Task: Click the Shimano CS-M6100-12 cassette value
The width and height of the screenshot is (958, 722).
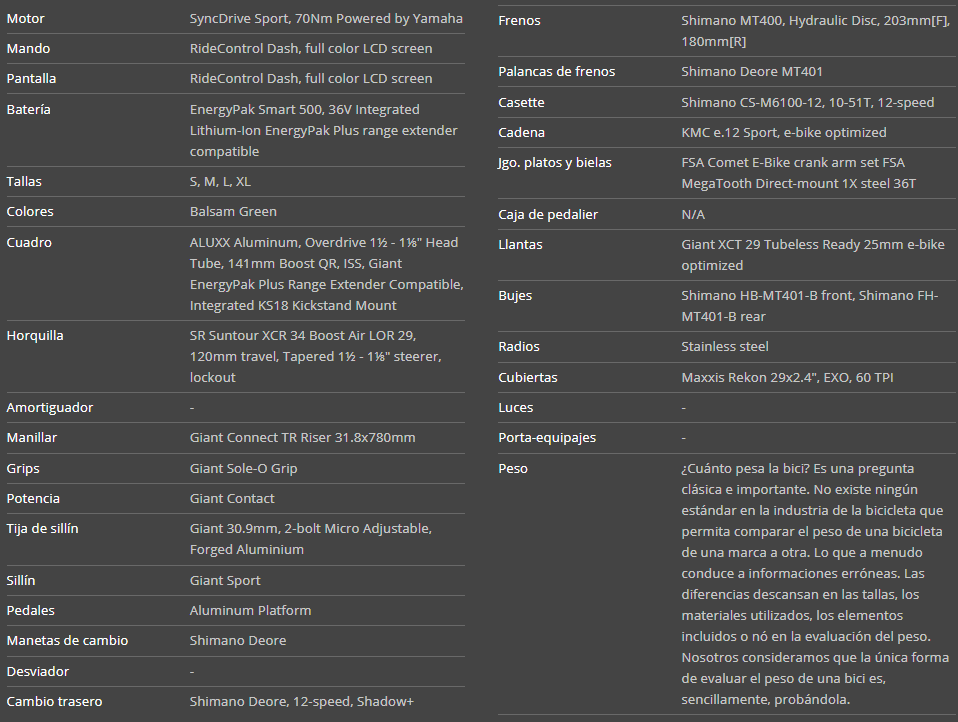Action: click(x=807, y=102)
